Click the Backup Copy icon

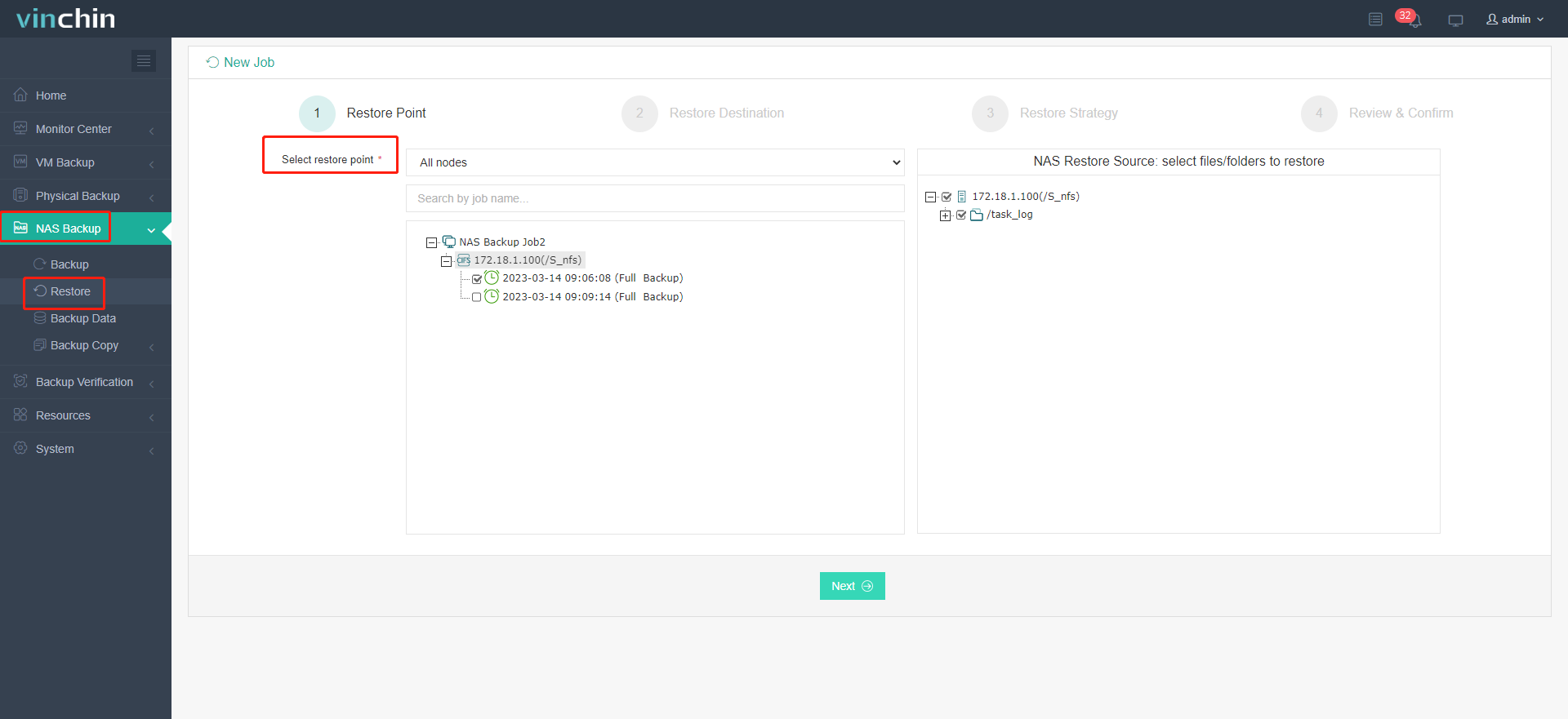(39, 344)
